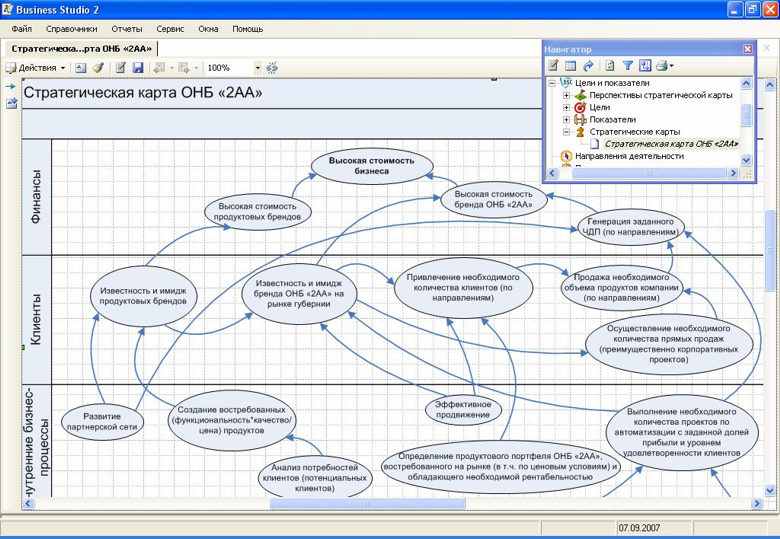Select Развитие партнерской сети ellipse
The image size is (780, 539).
tap(102, 422)
